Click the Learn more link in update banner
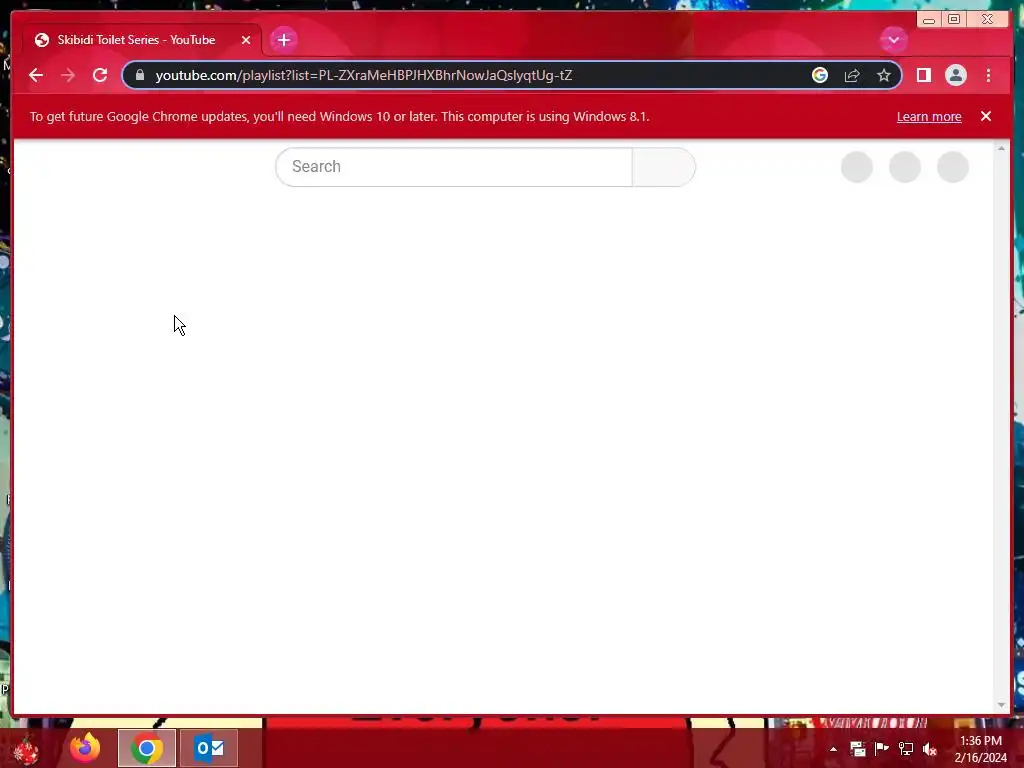Image resolution: width=1024 pixels, height=768 pixels. 929,116
